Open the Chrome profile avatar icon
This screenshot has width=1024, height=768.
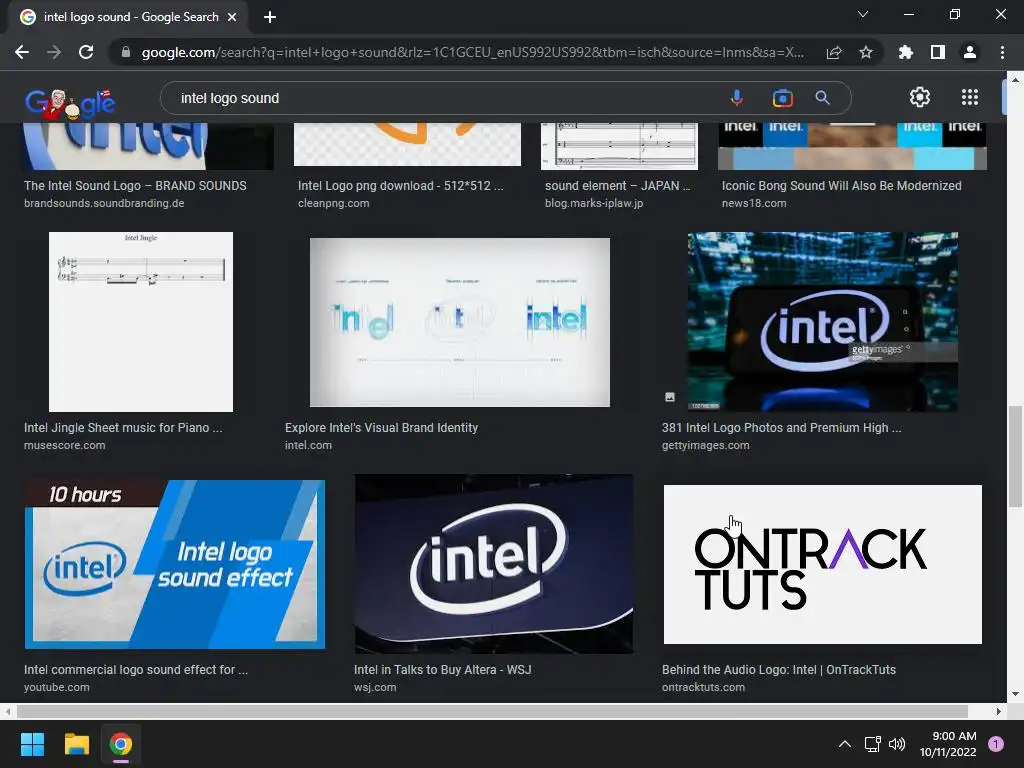point(970,52)
